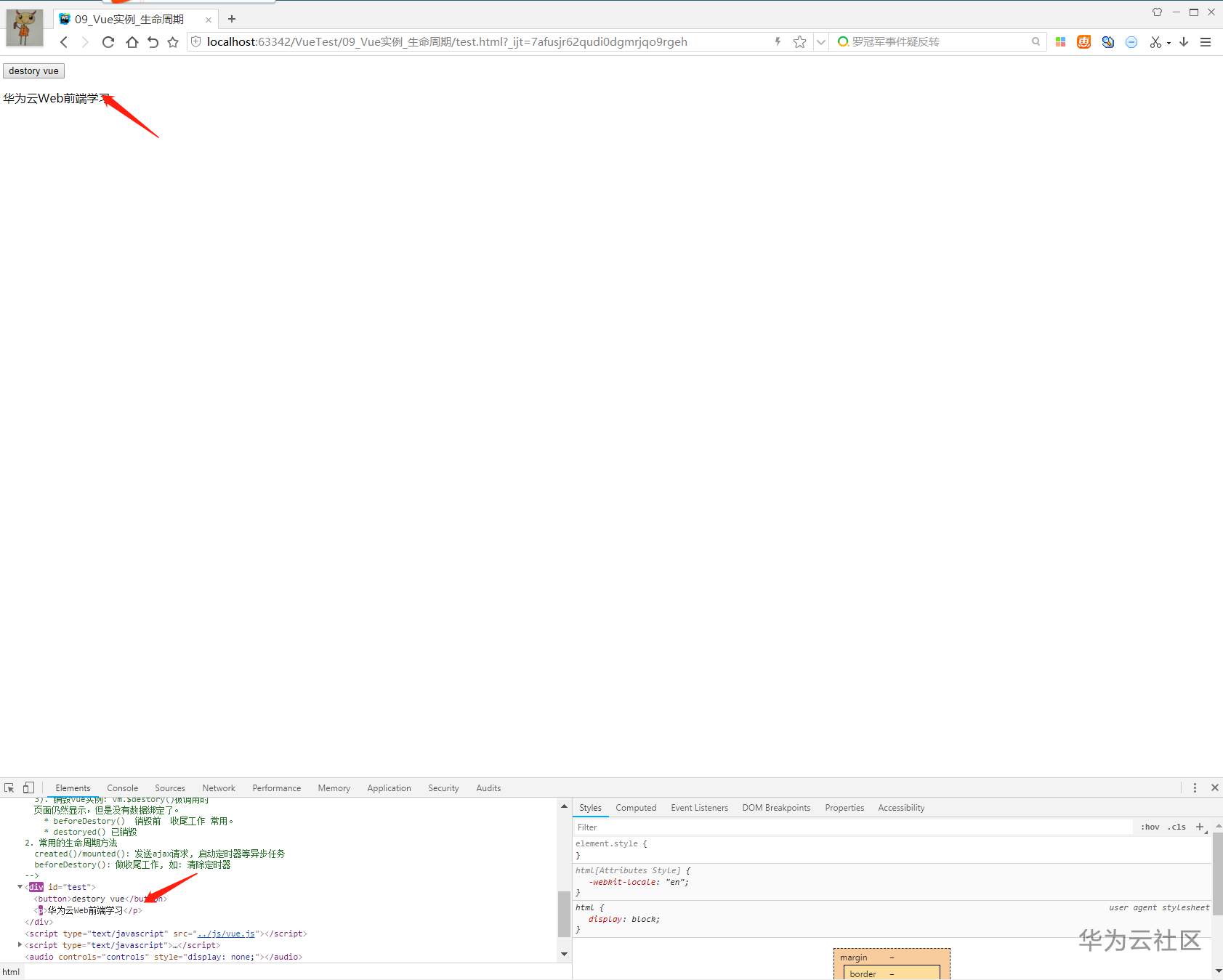Switch to the Security tab

pos(443,788)
